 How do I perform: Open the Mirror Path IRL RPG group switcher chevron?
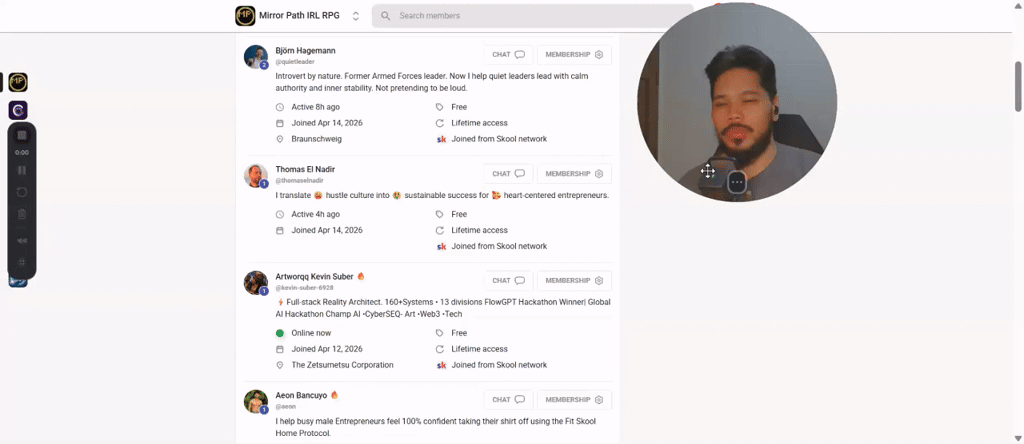pyautogui.click(x=355, y=16)
